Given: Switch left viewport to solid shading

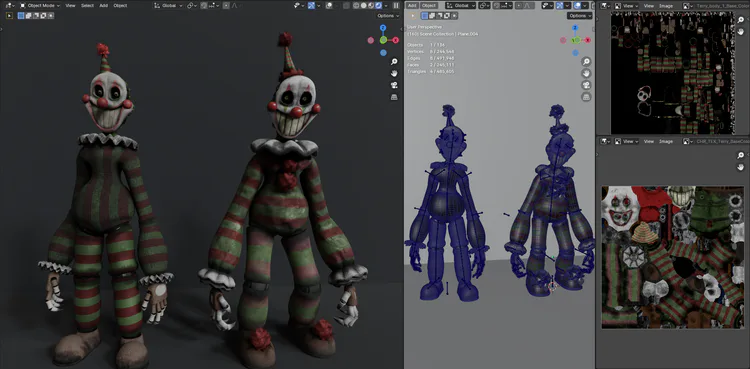Looking at the screenshot, I should [364, 6].
